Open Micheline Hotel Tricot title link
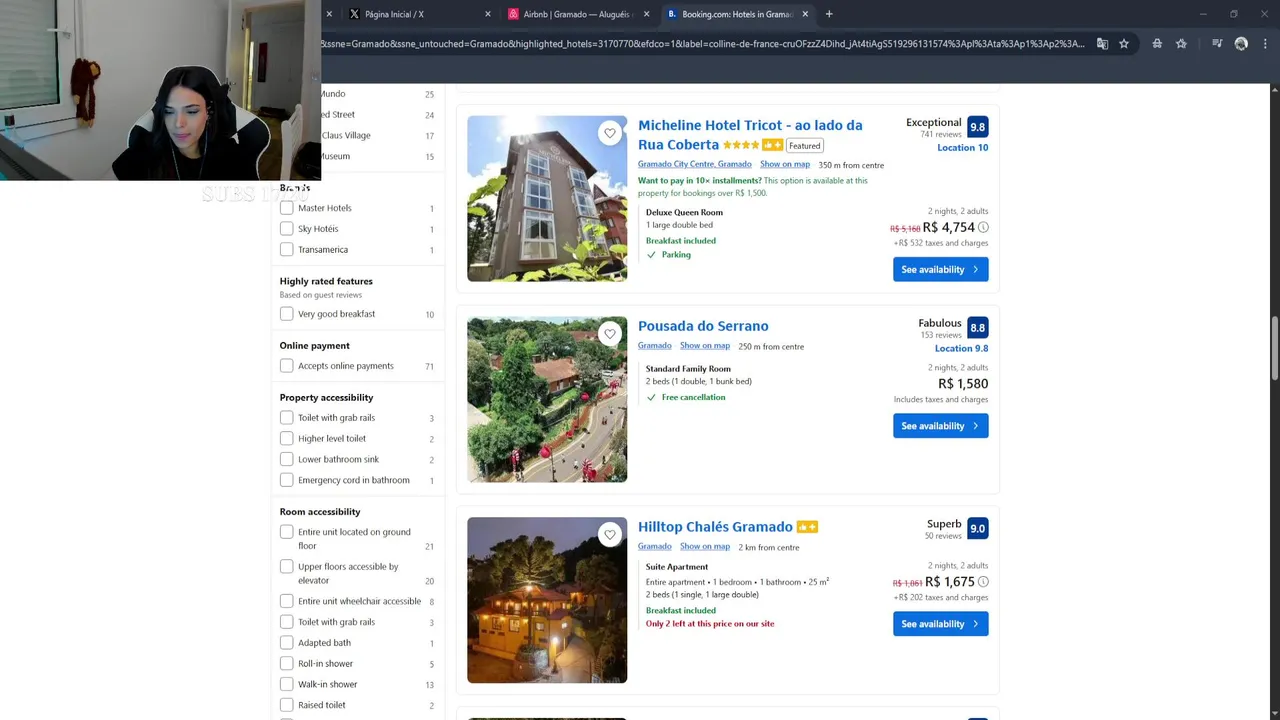The width and height of the screenshot is (1280, 720). click(750, 135)
